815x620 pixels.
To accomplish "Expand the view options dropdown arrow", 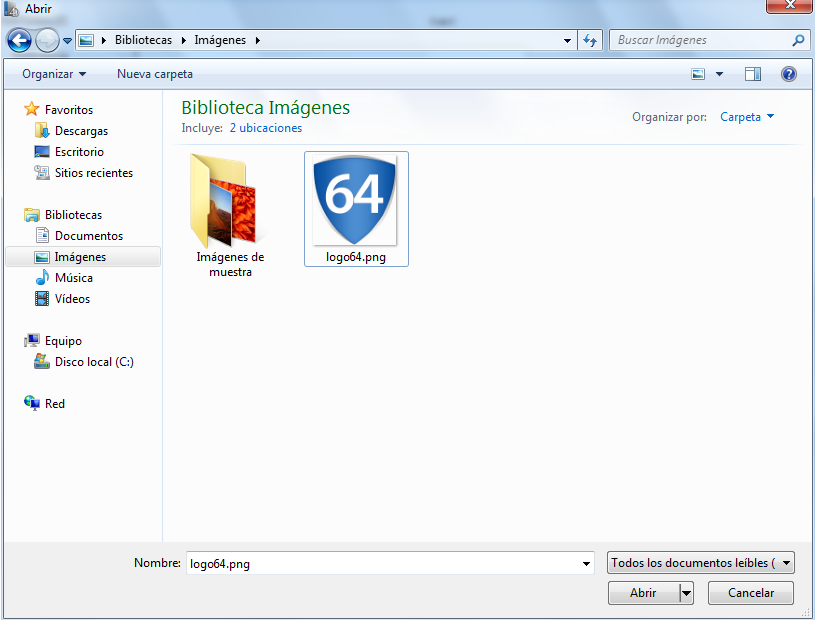I will 719,74.
